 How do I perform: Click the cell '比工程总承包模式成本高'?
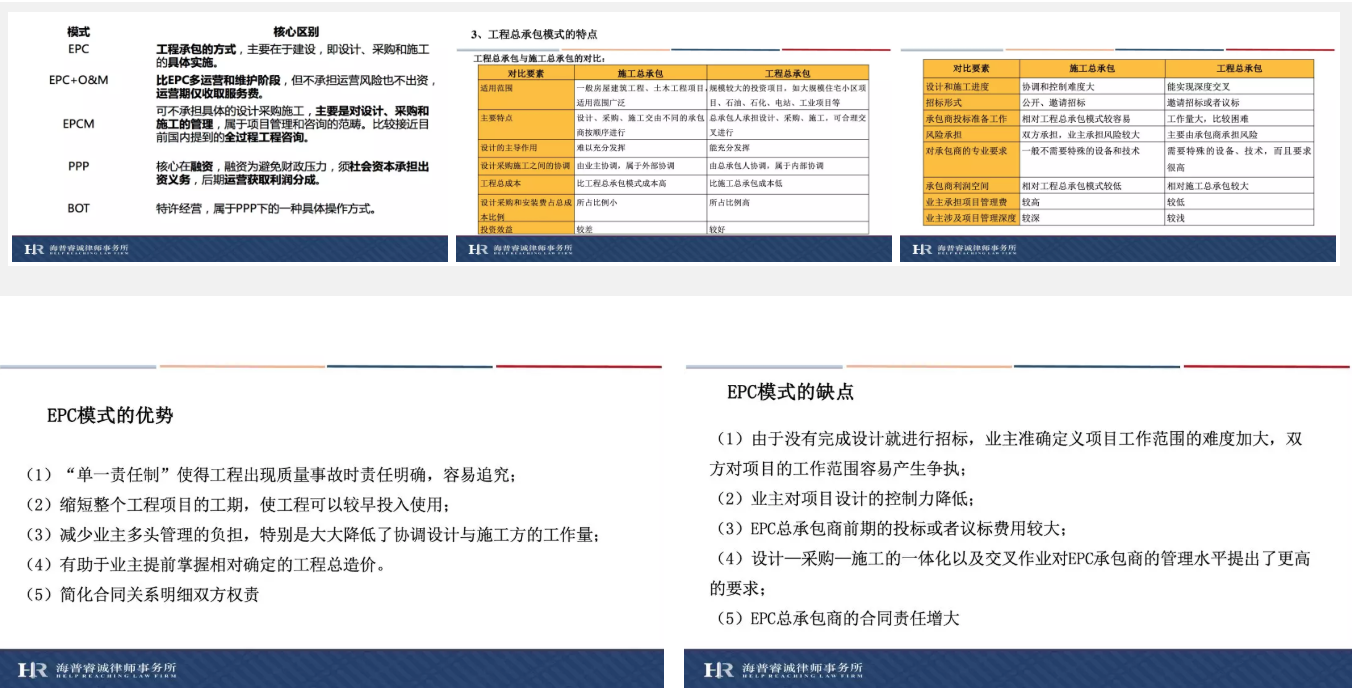click(621, 184)
